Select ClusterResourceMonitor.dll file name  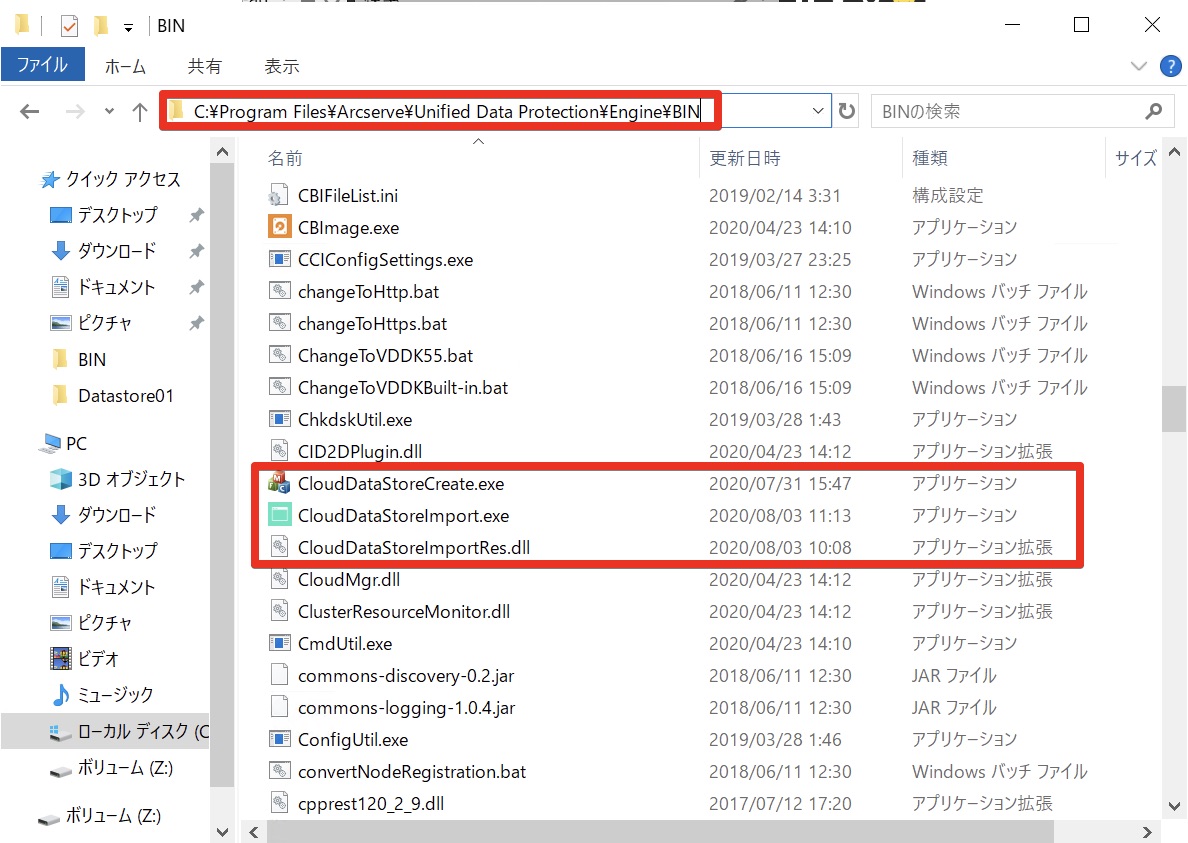click(x=404, y=612)
